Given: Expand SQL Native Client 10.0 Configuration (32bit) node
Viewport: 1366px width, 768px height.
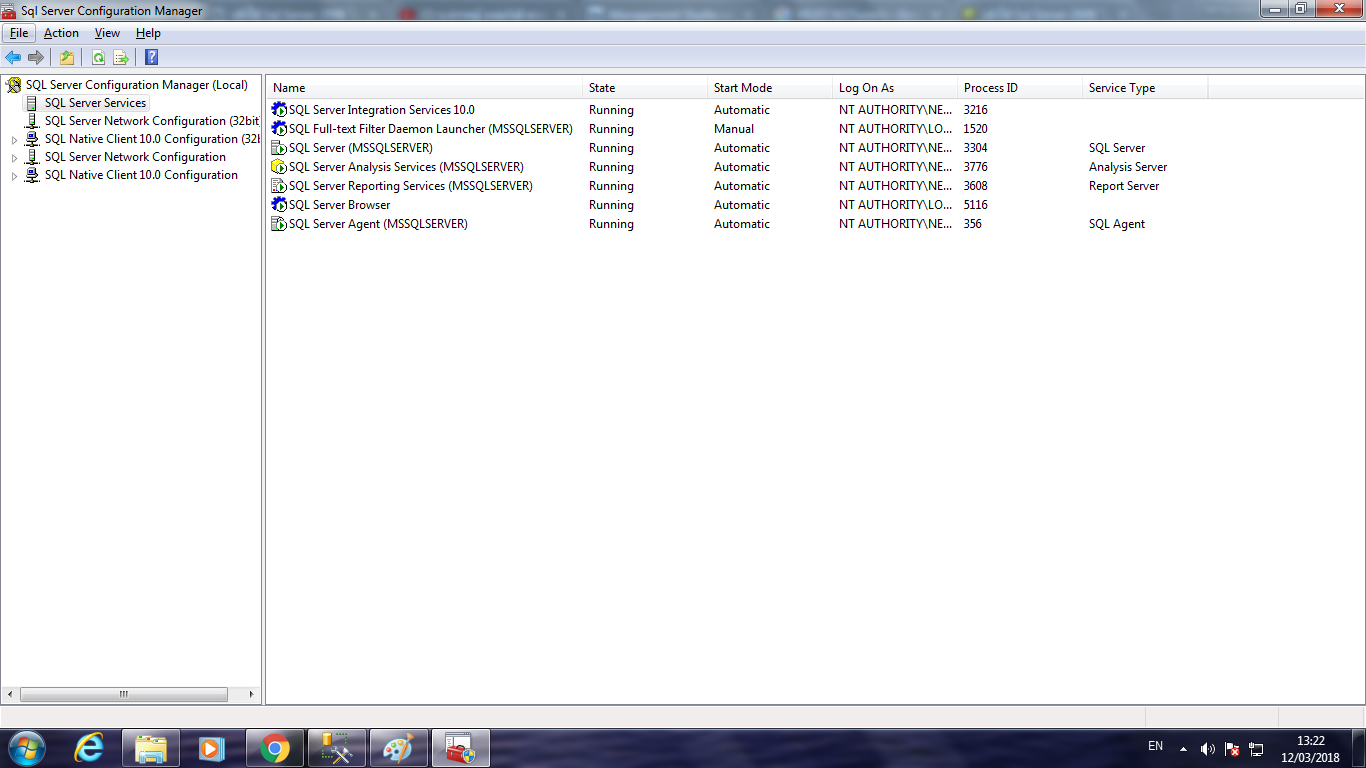Looking at the screenshot, I should (14, 140).
